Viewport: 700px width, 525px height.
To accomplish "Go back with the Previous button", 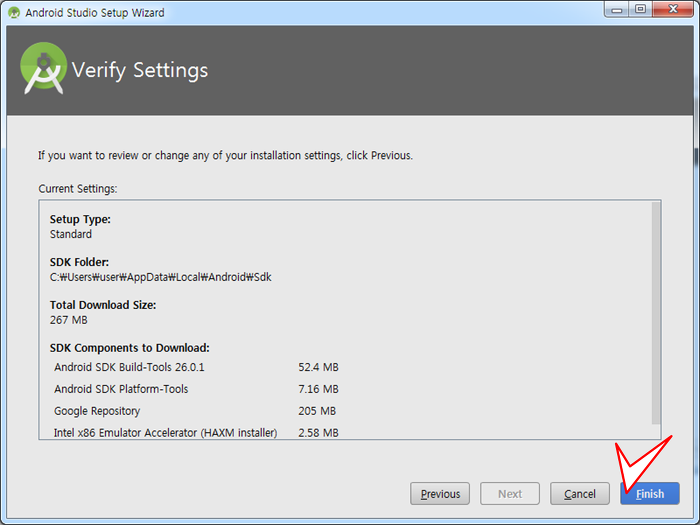I will tap(440, 494).
